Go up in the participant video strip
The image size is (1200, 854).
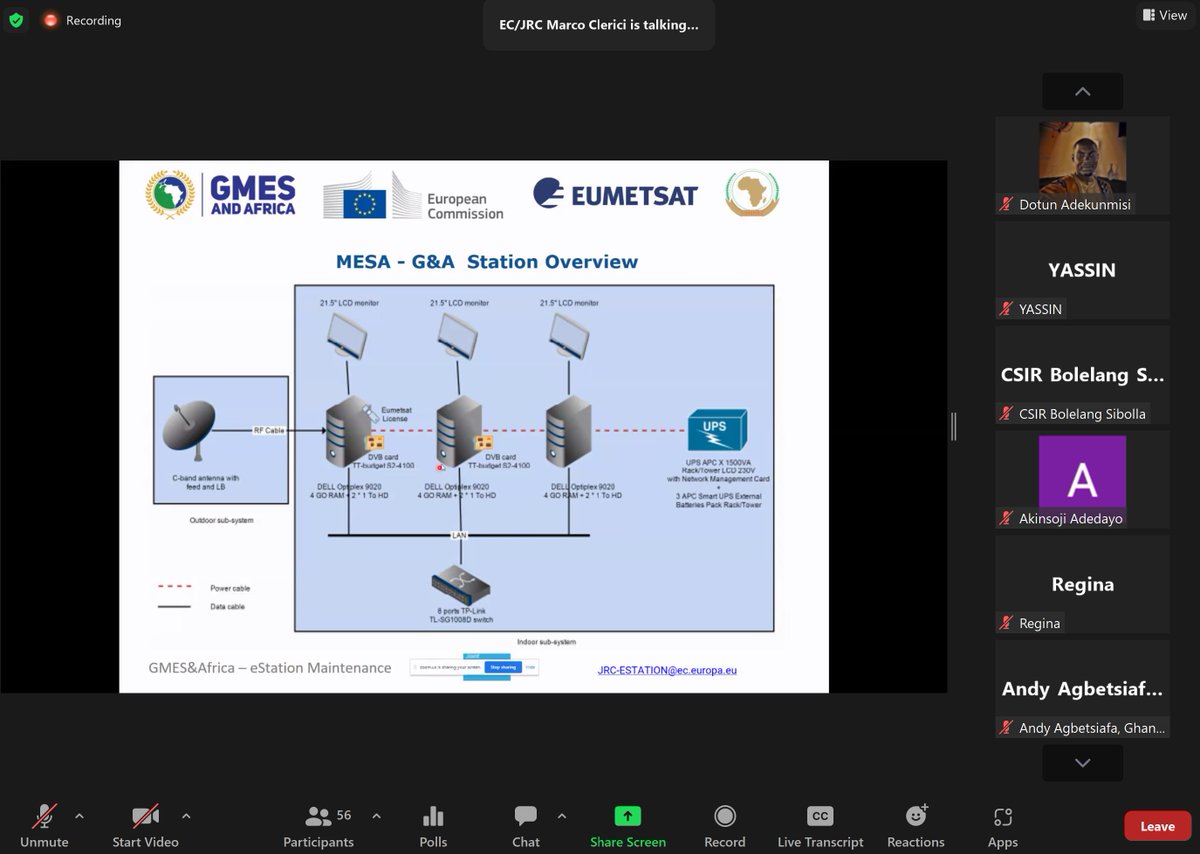tap(1082, 91)
